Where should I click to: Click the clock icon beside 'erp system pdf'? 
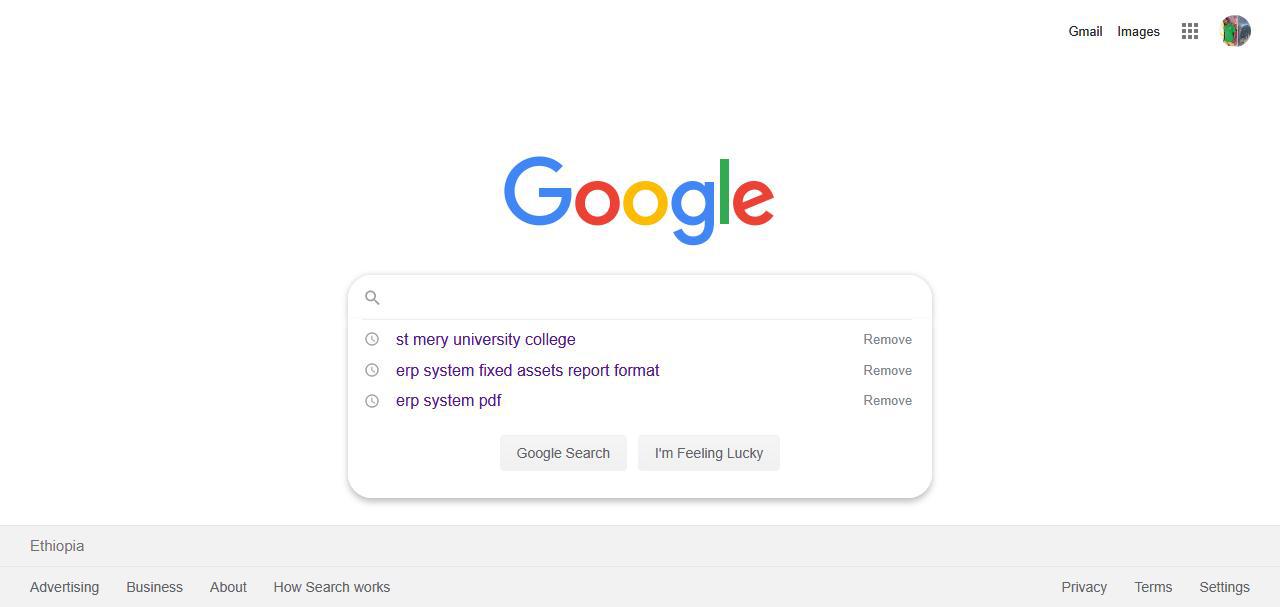(371, 400)
